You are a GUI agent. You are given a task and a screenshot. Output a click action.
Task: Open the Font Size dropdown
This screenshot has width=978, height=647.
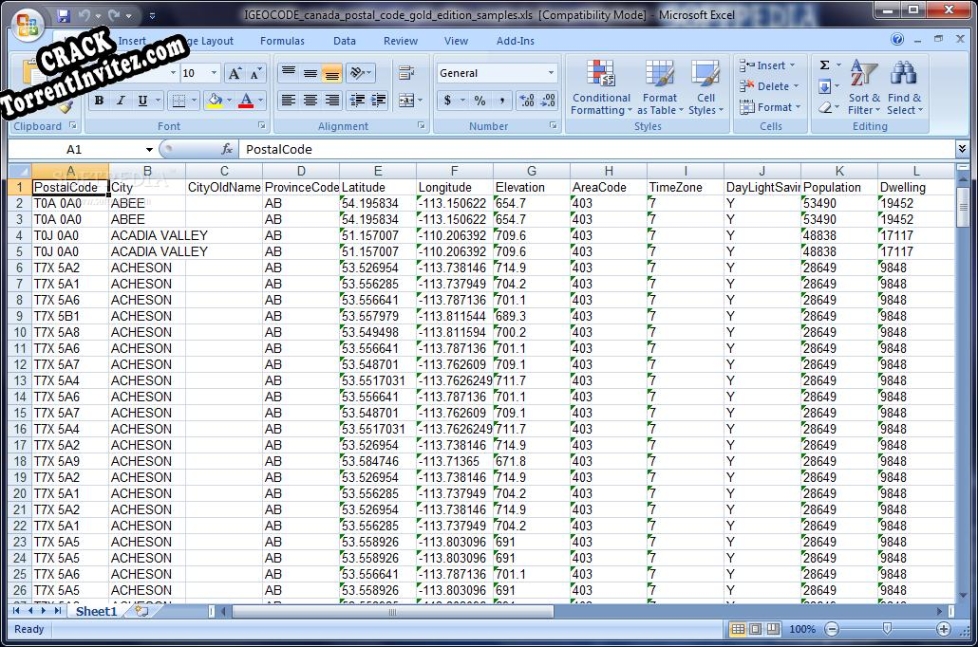pos(212,71)
